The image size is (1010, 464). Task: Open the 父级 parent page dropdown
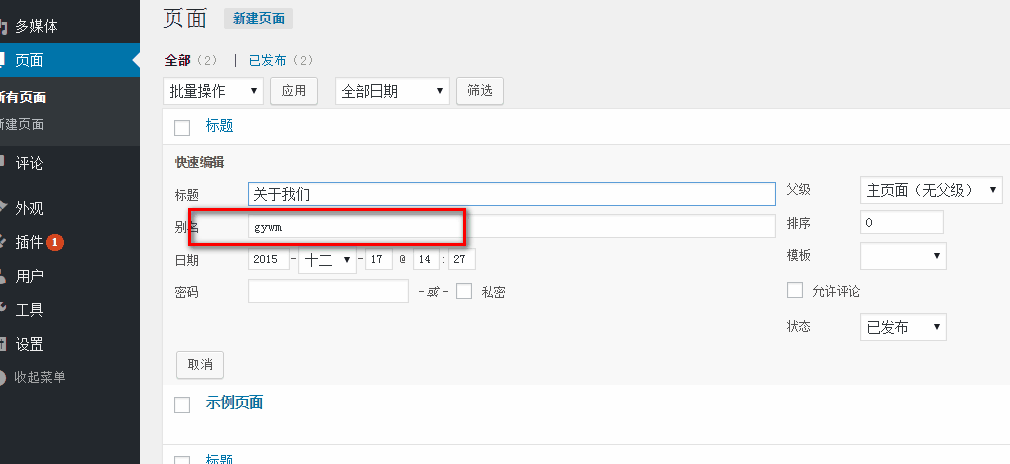pos(931,190)
